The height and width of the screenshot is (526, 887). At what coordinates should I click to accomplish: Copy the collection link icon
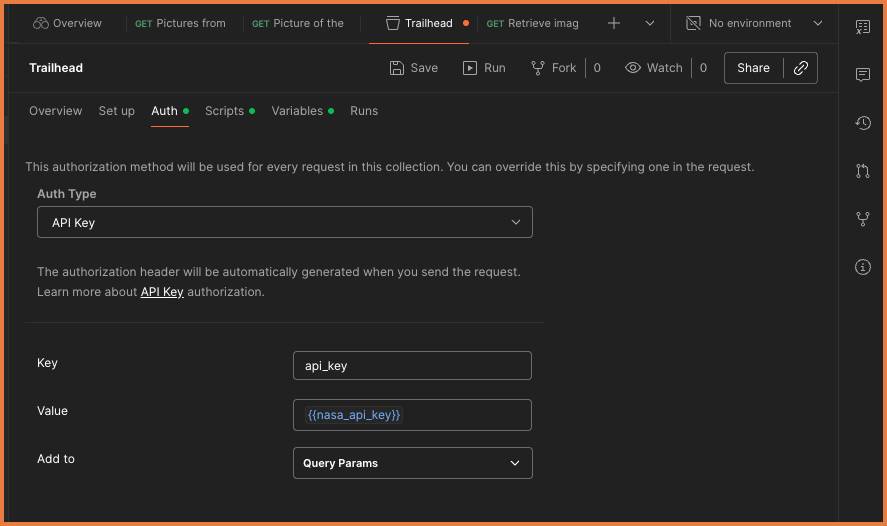800,68
